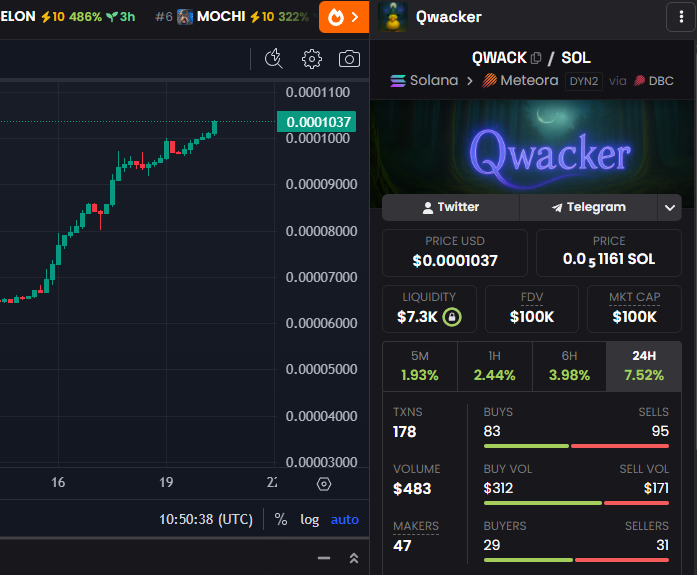
Task: Click the TXNS value 178
Action: (405, 431)
